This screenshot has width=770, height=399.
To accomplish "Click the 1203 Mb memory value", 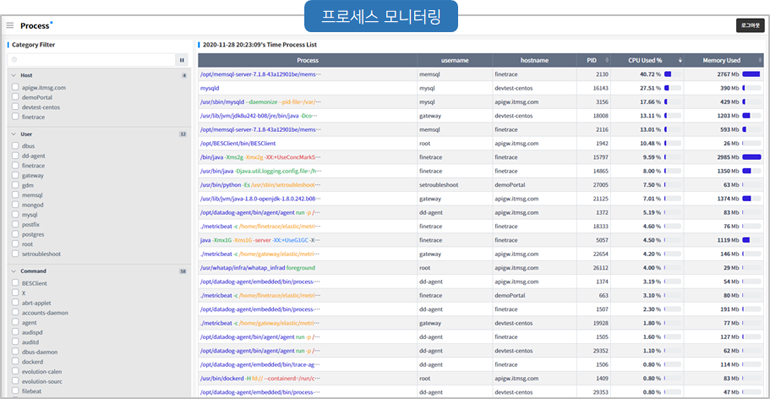I will point(728,116).
